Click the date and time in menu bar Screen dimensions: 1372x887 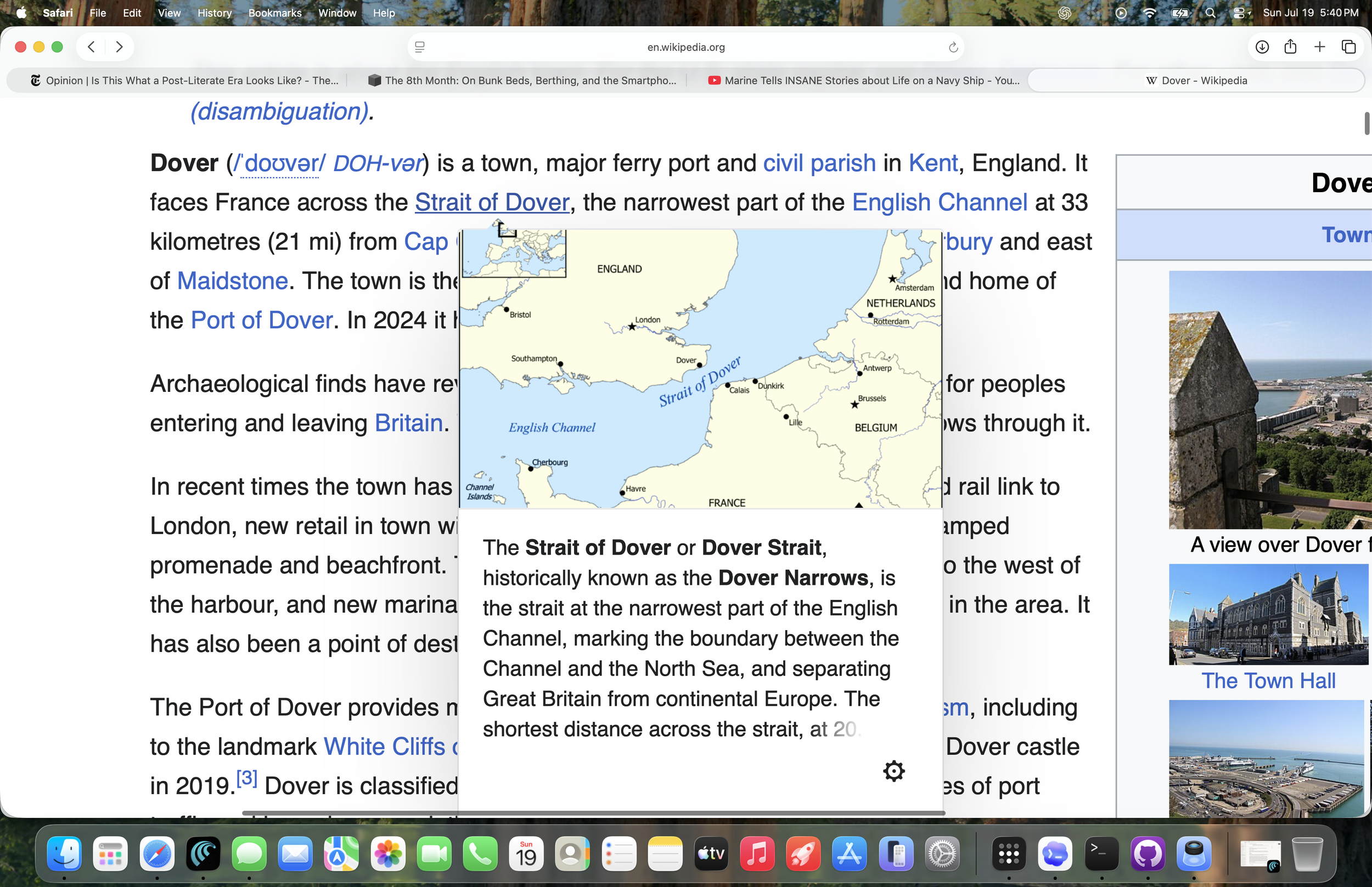[x=1311, y=13]
